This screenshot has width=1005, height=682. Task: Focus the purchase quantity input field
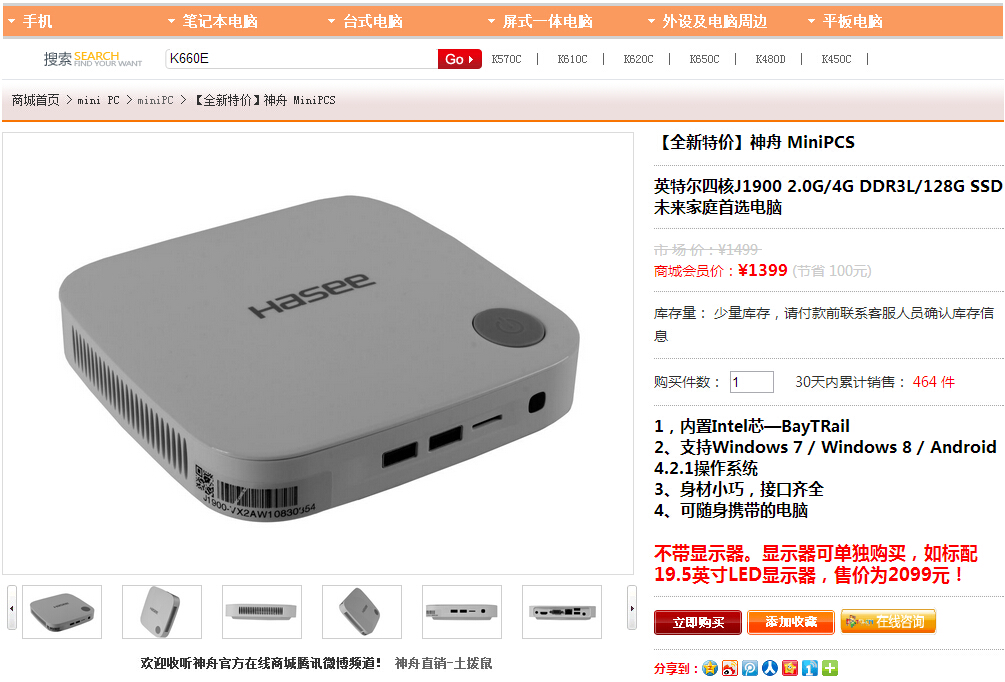click(752, 382)
